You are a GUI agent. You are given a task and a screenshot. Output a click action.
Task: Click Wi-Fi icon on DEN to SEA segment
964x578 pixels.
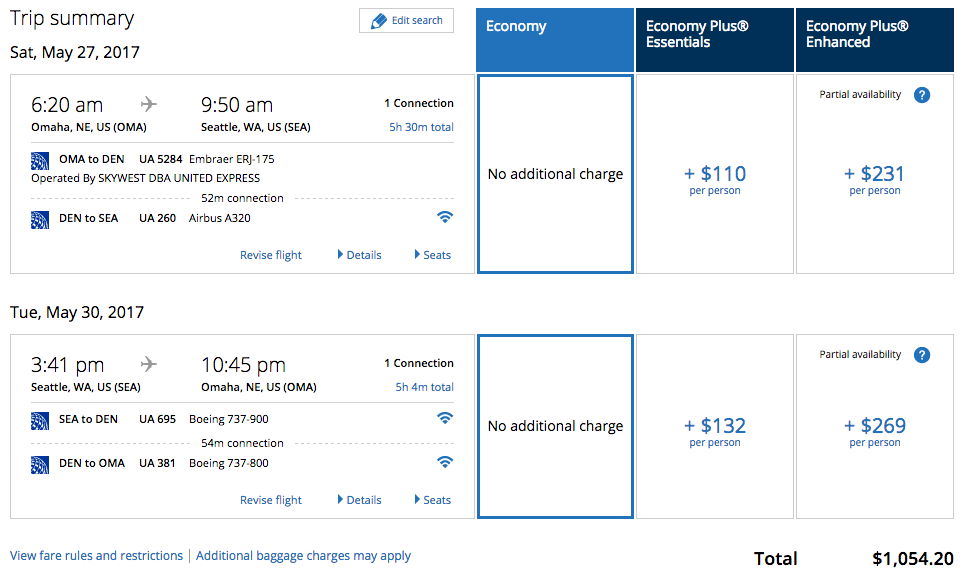click(444, 217)
